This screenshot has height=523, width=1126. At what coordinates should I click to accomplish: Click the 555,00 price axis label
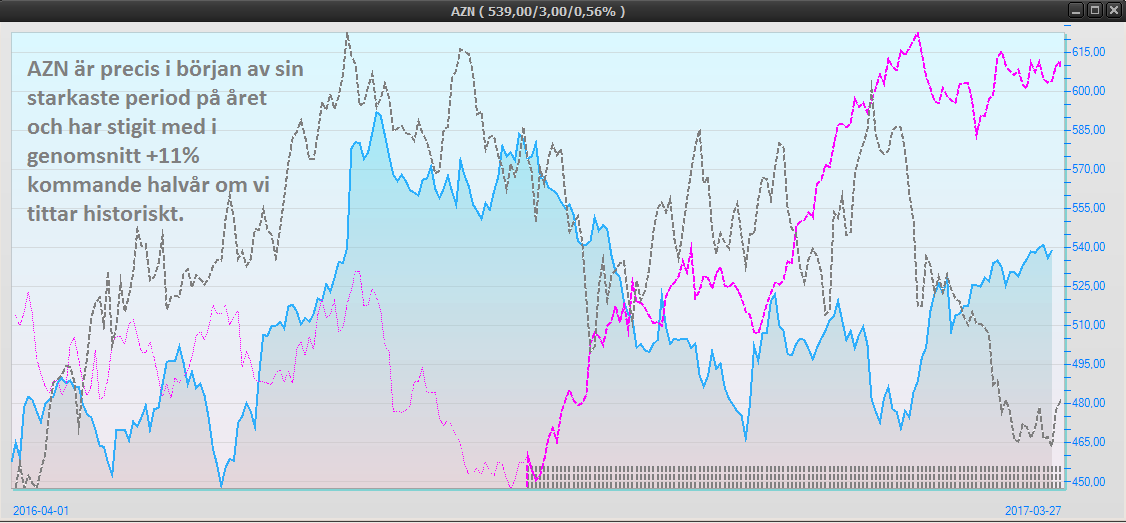[1088, 208]
